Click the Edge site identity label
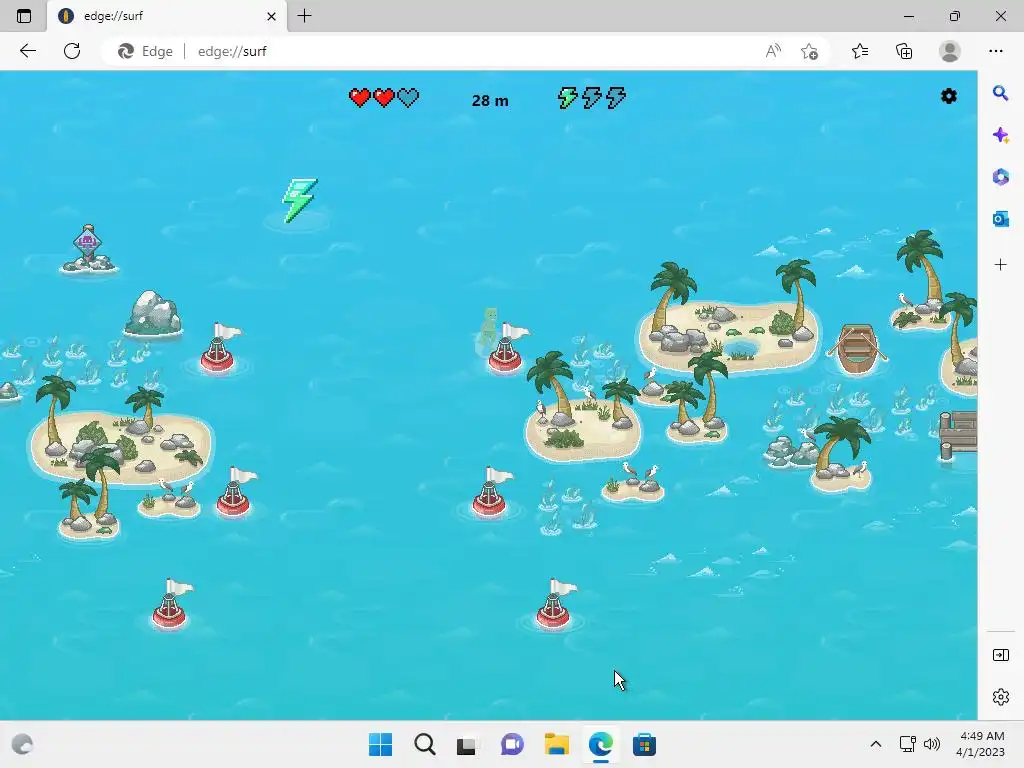This screenshot has width=1024, height=768. click(146, 51)
